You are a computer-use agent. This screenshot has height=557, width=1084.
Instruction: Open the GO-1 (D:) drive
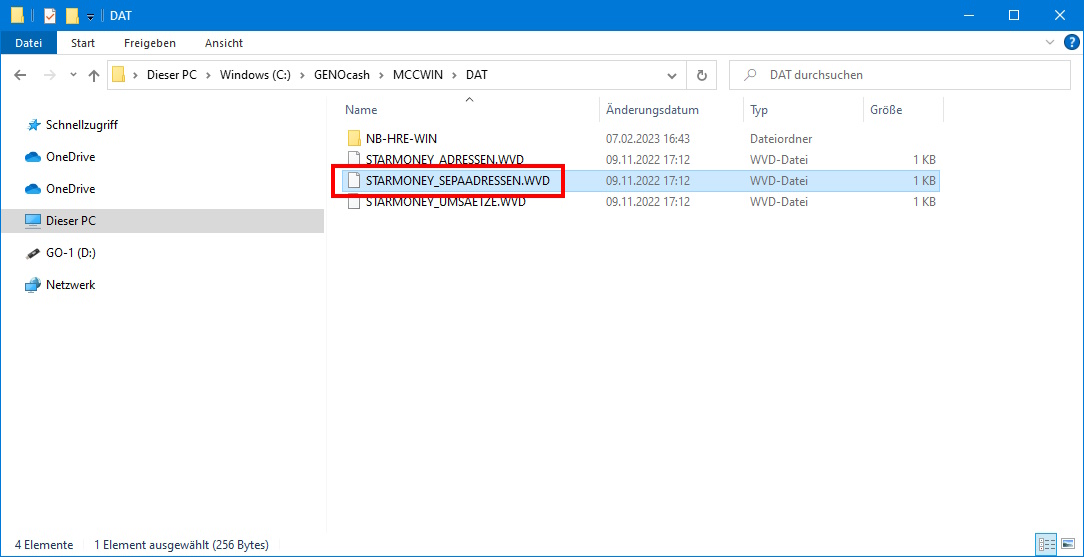click(71, 253)
